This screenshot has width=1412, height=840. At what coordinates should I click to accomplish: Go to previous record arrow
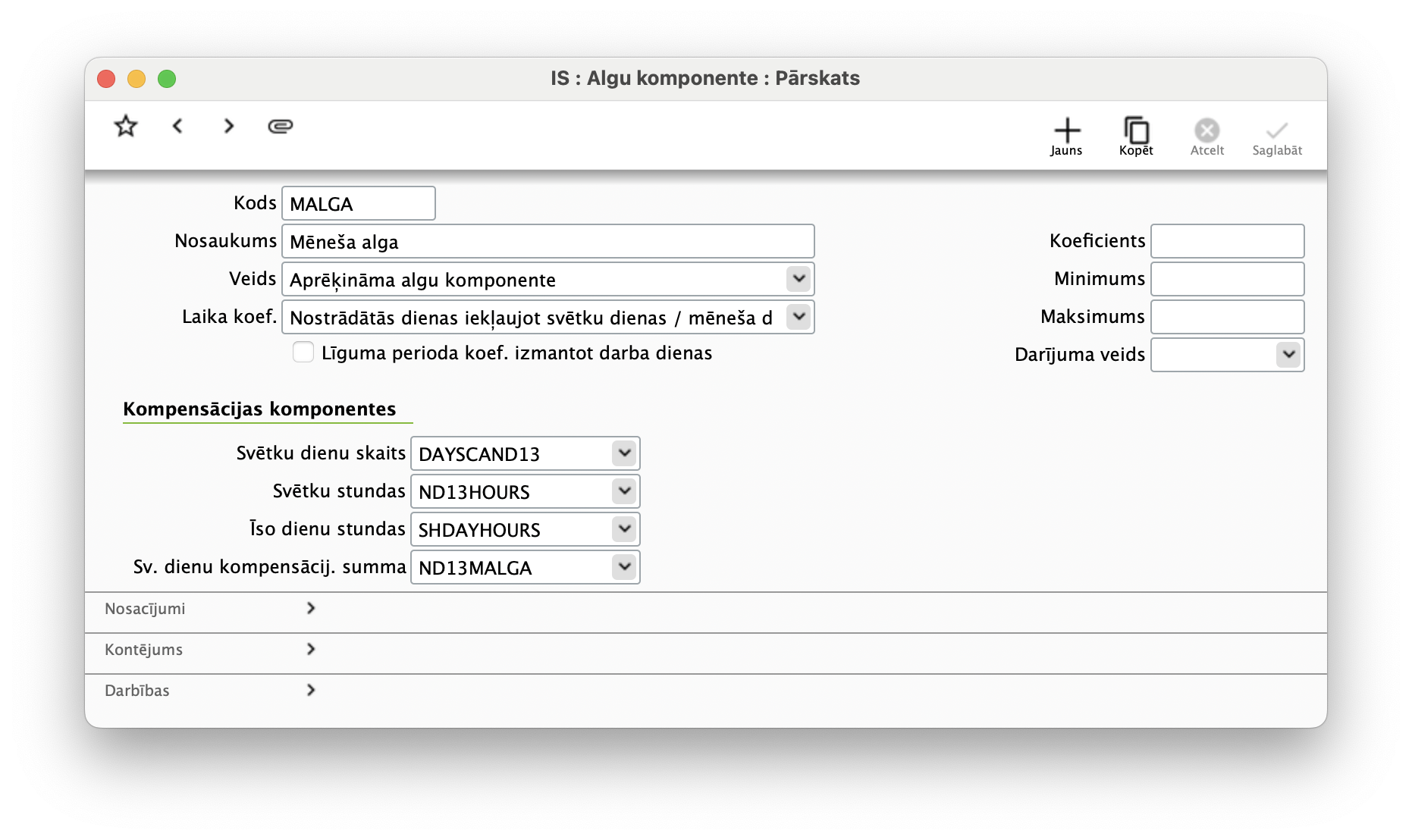pyautogui.click(x=177, y=126)
